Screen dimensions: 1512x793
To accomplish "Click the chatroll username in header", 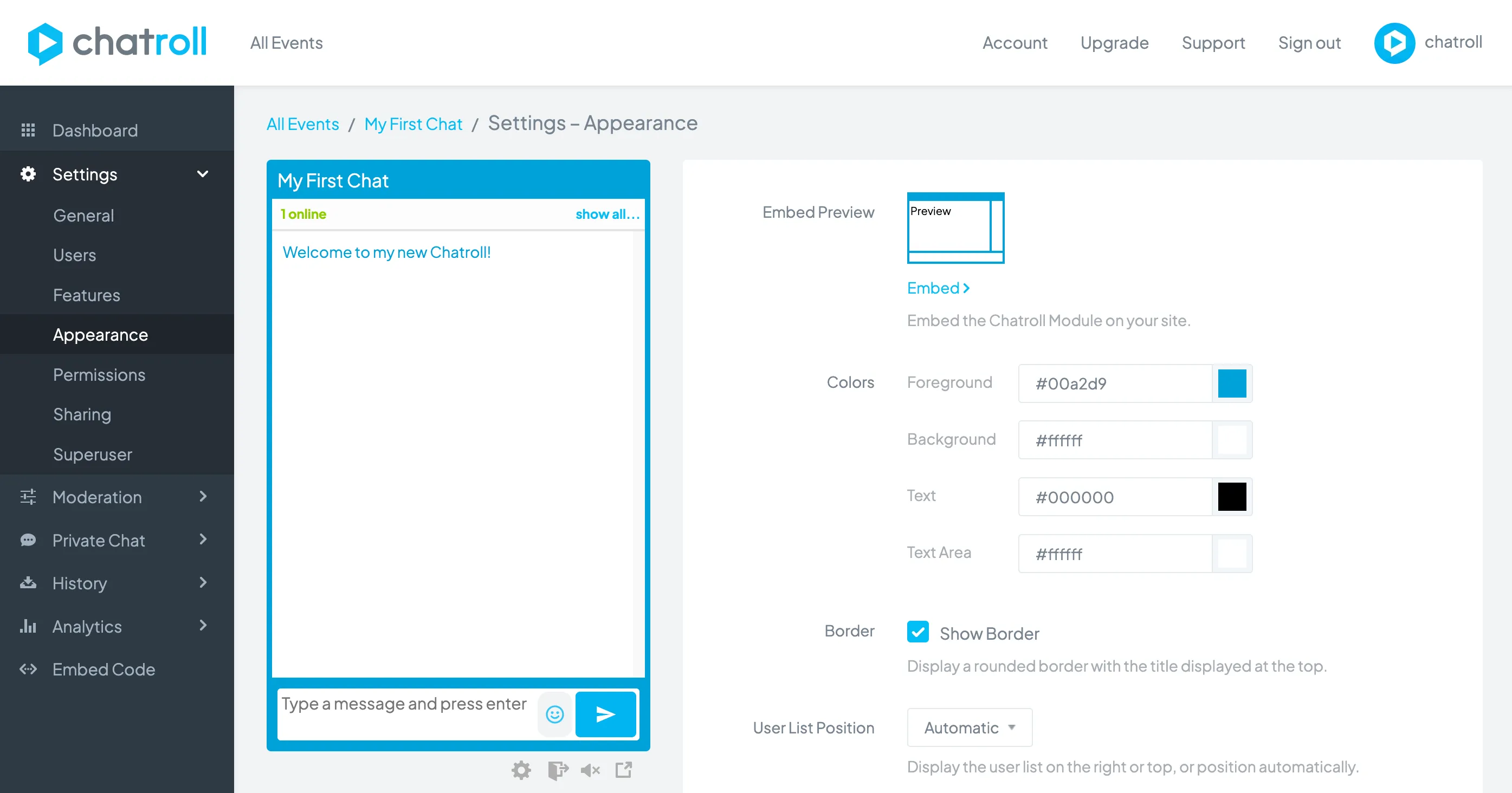I will (1453, 42).
